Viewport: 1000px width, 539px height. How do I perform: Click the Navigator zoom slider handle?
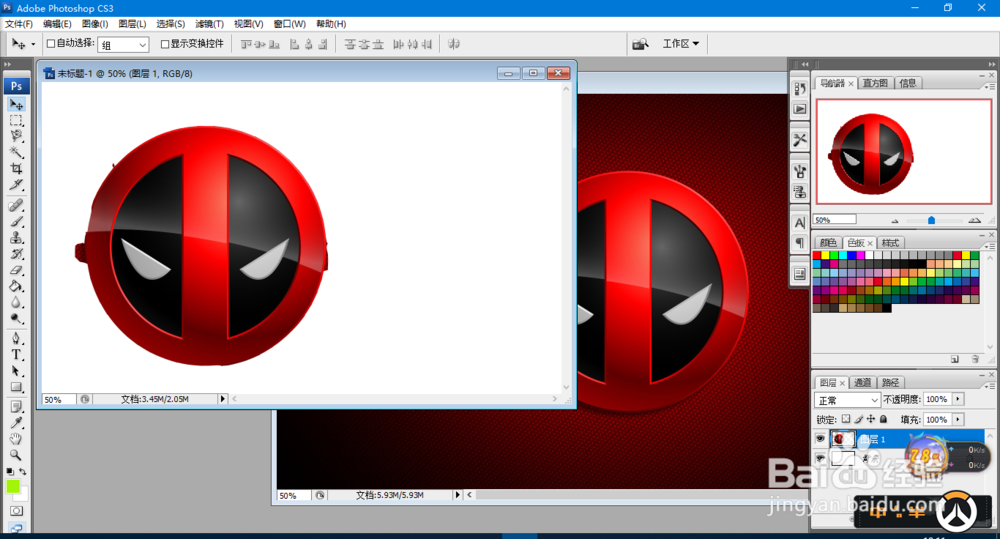931,220
